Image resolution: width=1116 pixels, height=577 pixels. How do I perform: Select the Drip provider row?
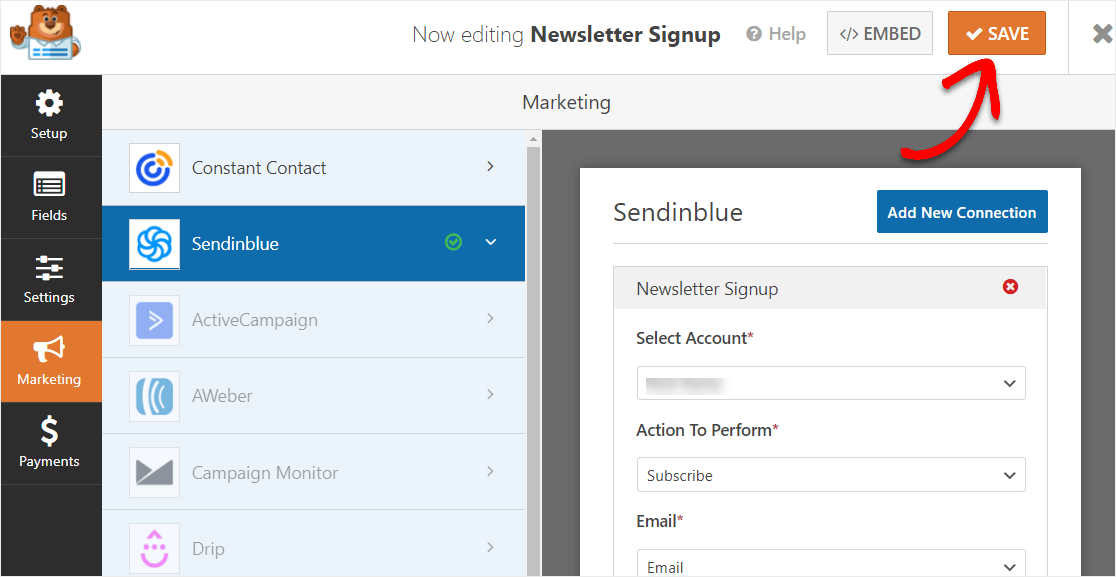314,544
